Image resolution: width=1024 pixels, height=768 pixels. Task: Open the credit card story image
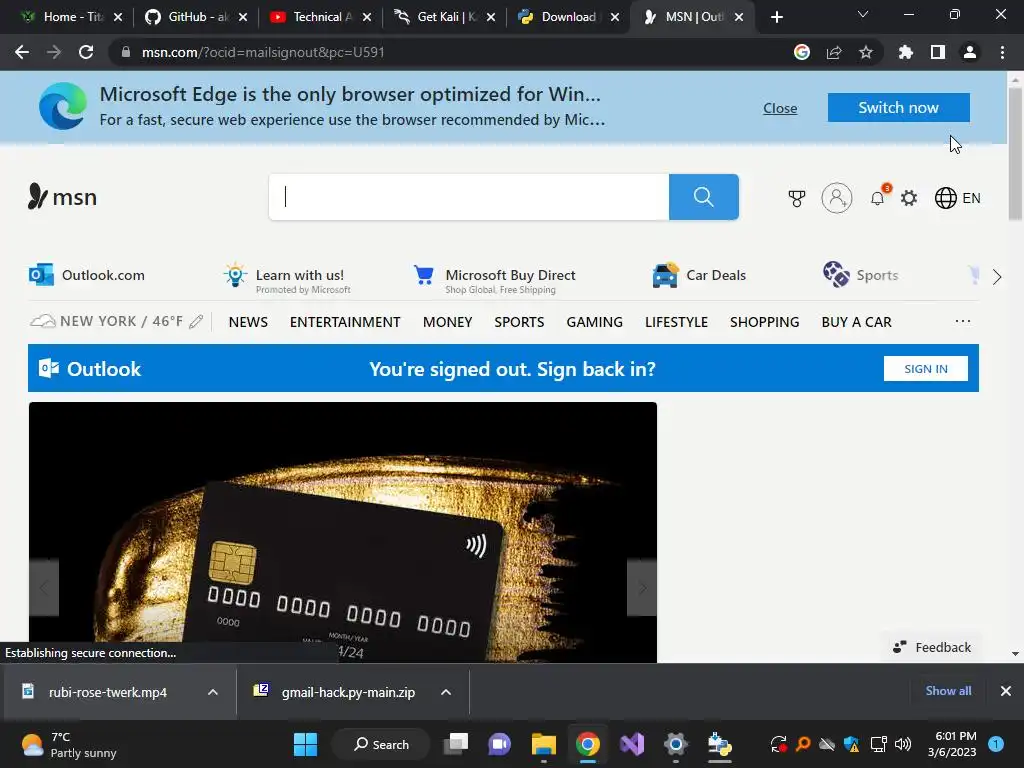pyautogui.click(x=343, y=532)
